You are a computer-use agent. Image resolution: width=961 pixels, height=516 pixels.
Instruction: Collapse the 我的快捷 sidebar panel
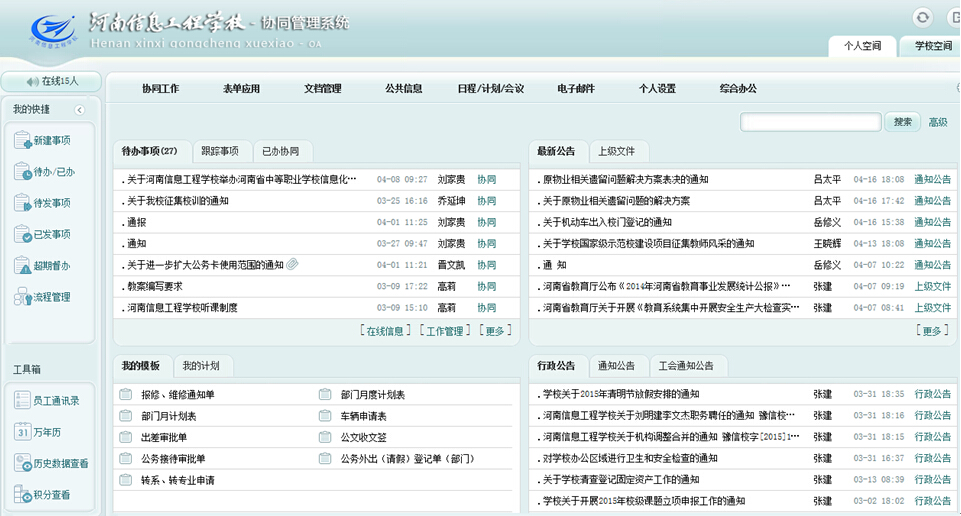80,109
